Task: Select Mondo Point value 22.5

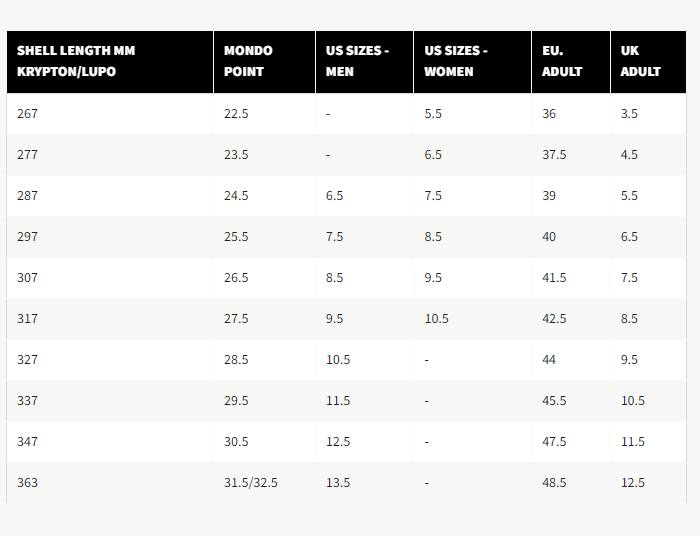Action: [236, 114]
